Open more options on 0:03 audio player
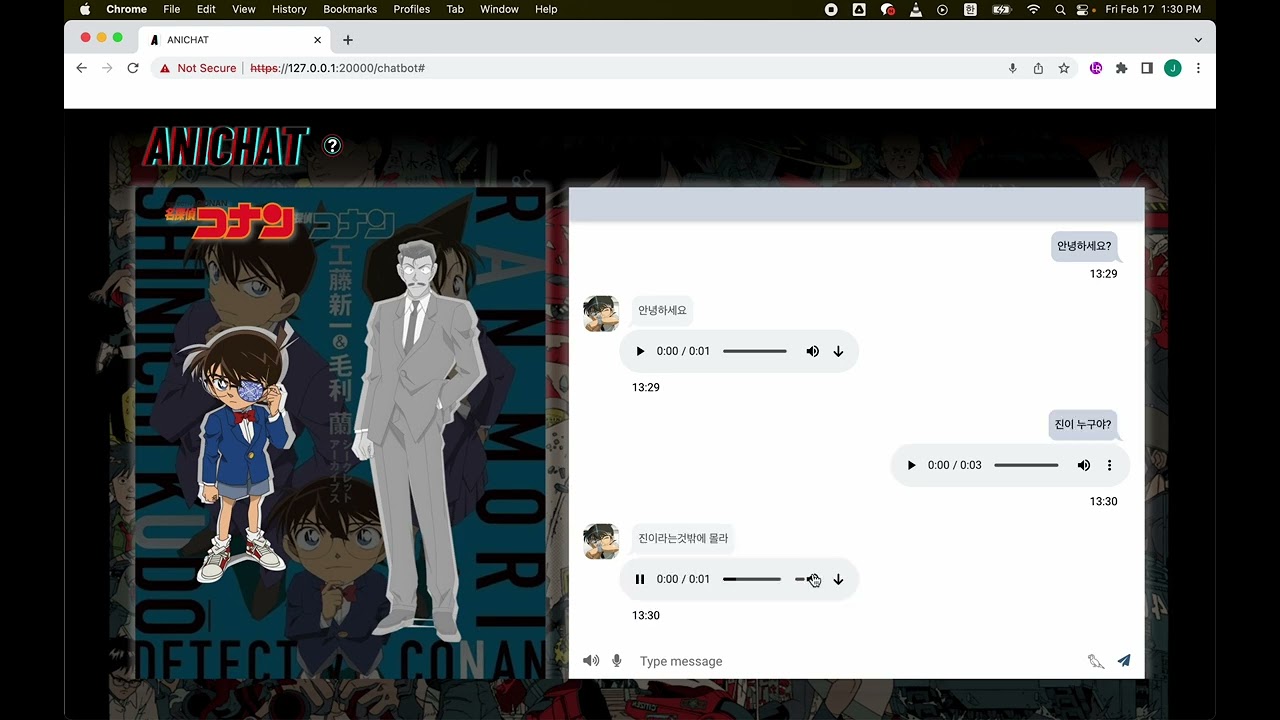The height and width of the screenshot is (720, 1280). tap(1109, 465)
